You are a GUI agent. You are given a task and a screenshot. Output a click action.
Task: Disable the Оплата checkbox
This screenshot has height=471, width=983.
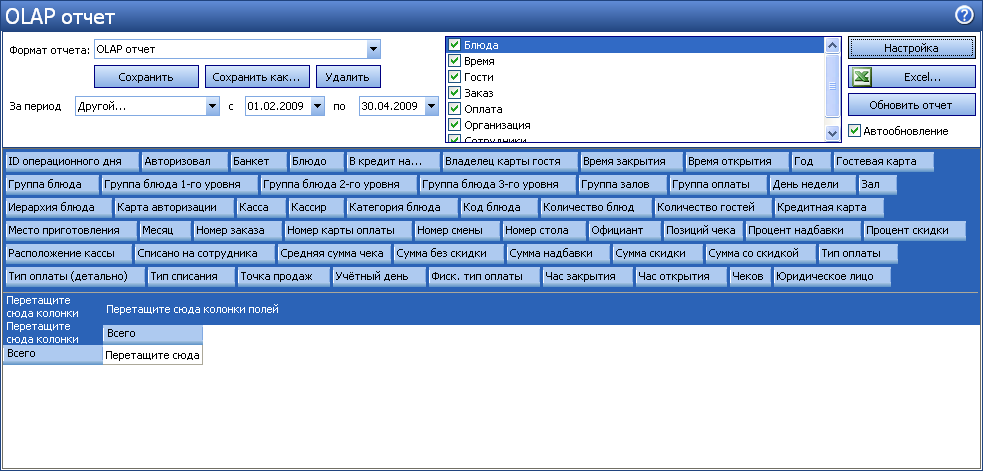(455, 109)
